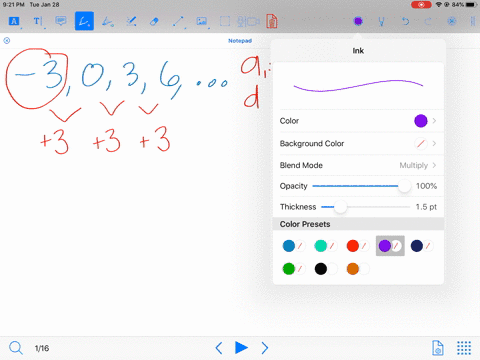Image resolution: width=480 pixels, height=360 pixels.
Task: Close the annotation toolbar
Action: (x=452, y=22)
